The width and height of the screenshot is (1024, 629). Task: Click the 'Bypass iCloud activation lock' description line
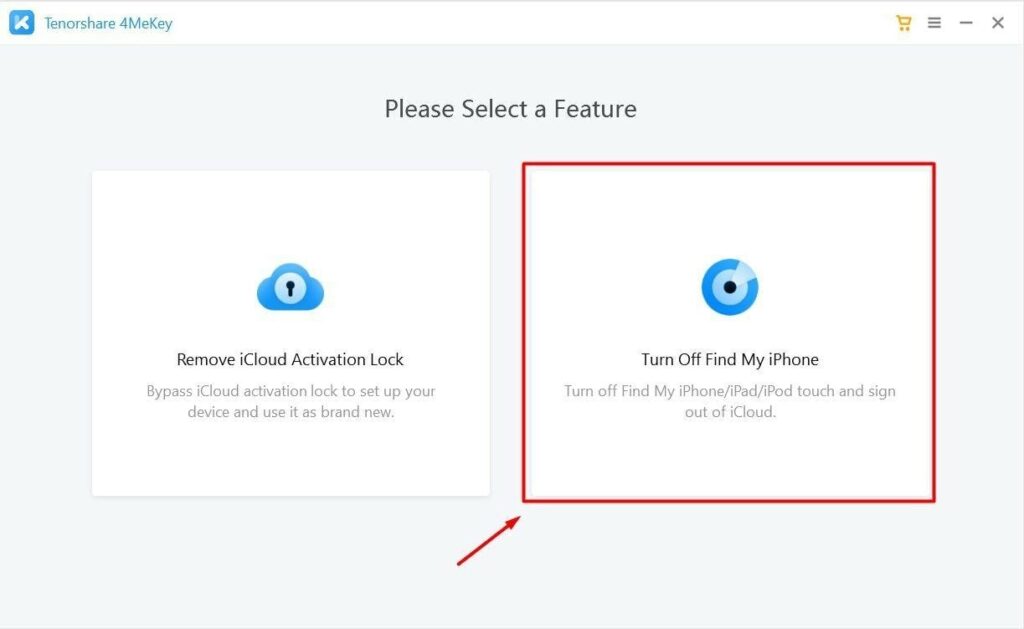(291, 391)
